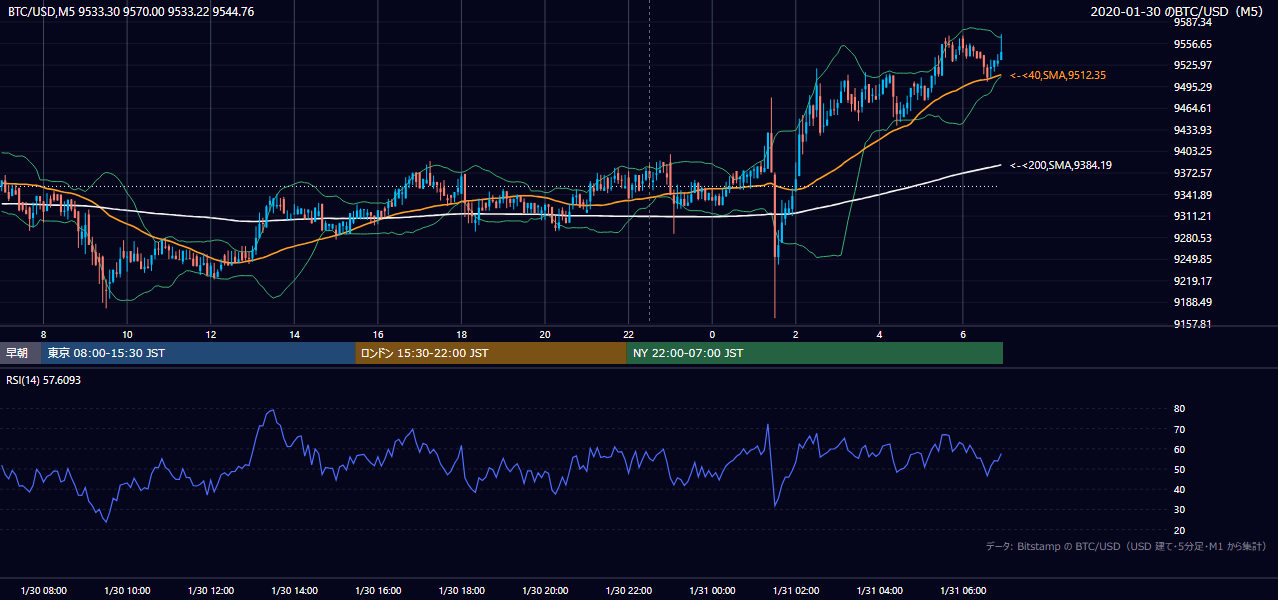The width and height of the screenshot is (1278, 600).
Task: Click price axis value 9556.65
Action: (x=1193, y=44)
